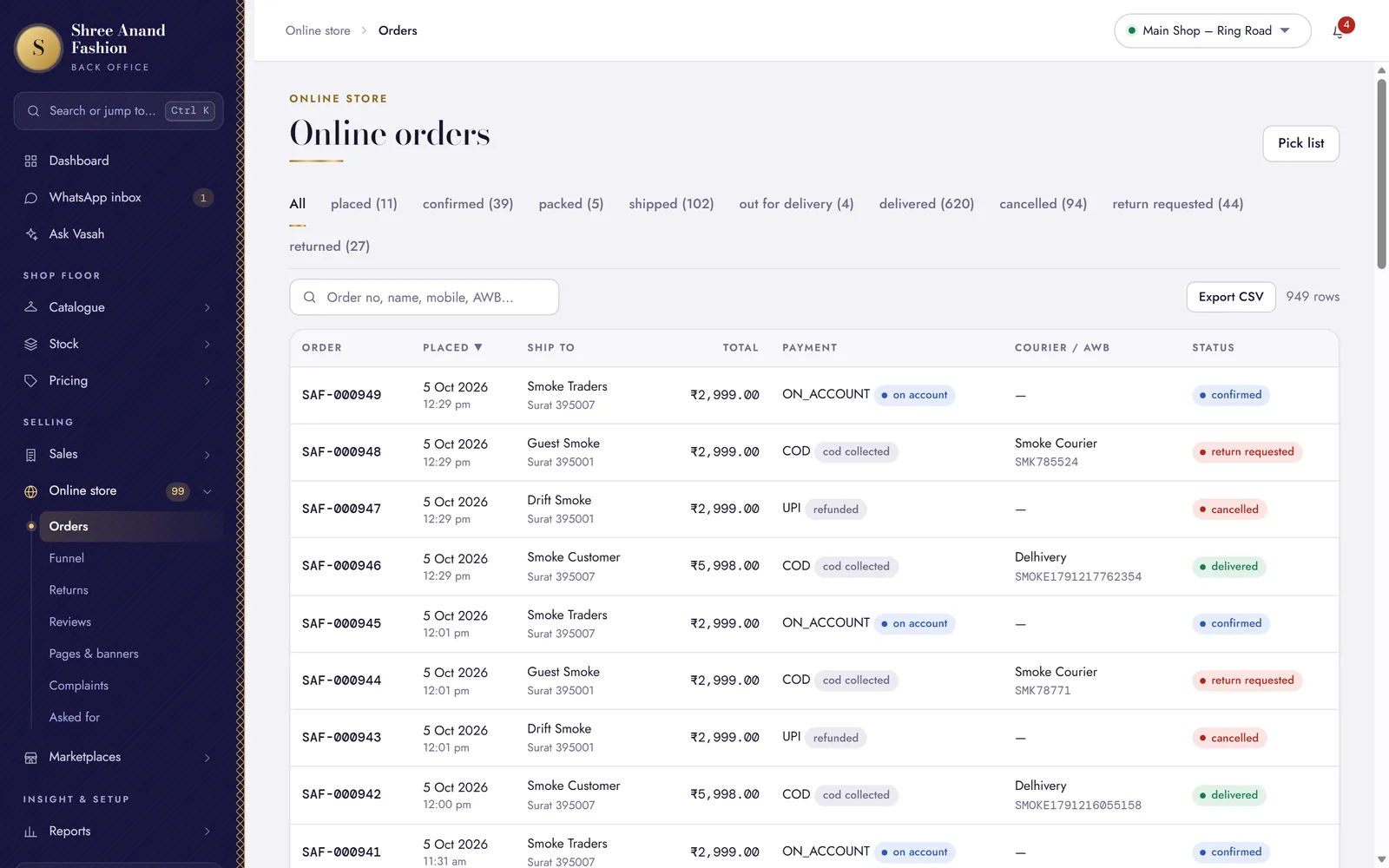Expand the Pricing submenu chevron
1389x868 pixels.
(x=207, y=381)
